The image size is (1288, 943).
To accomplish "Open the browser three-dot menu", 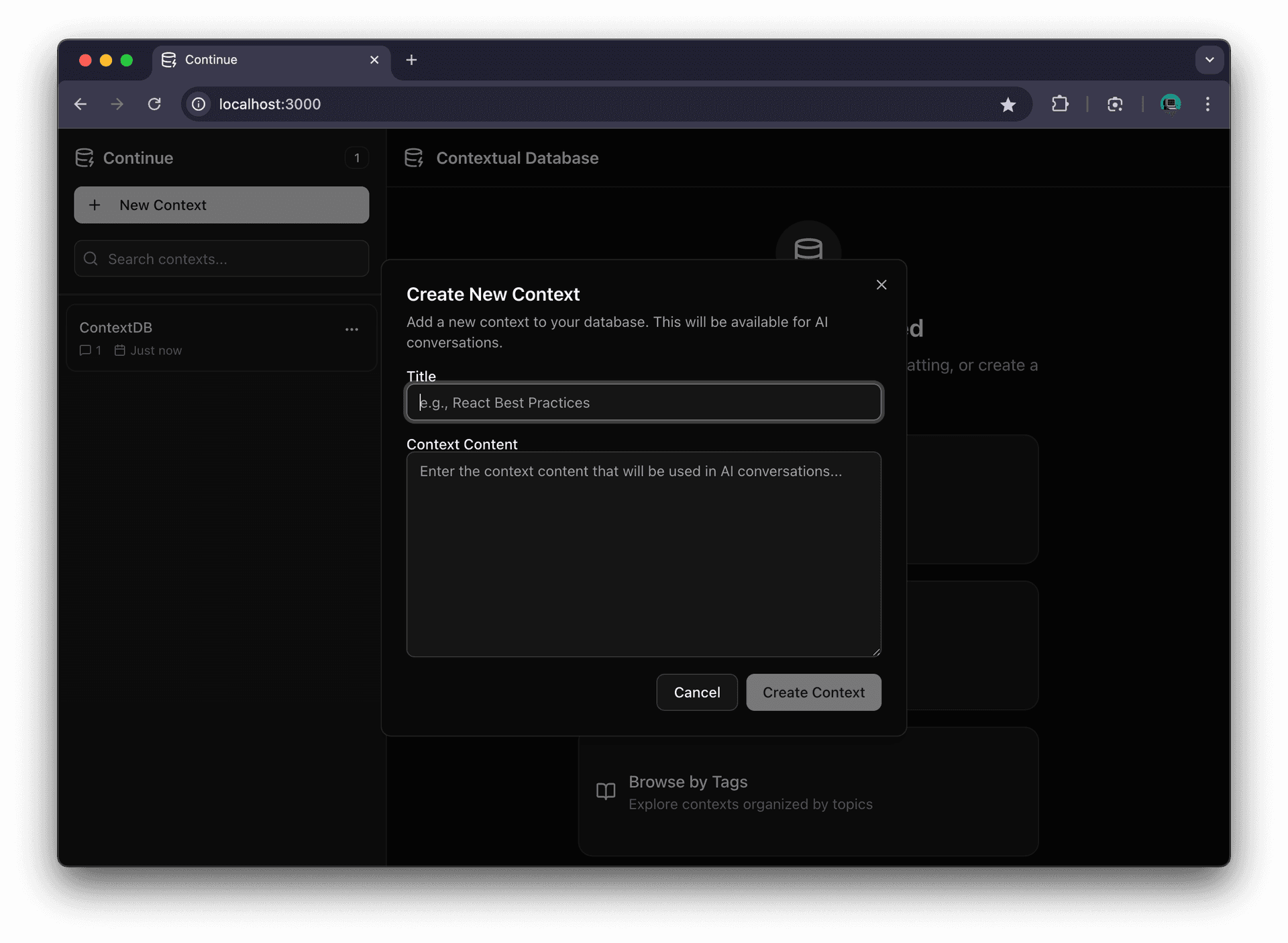I will point(1207,104).
